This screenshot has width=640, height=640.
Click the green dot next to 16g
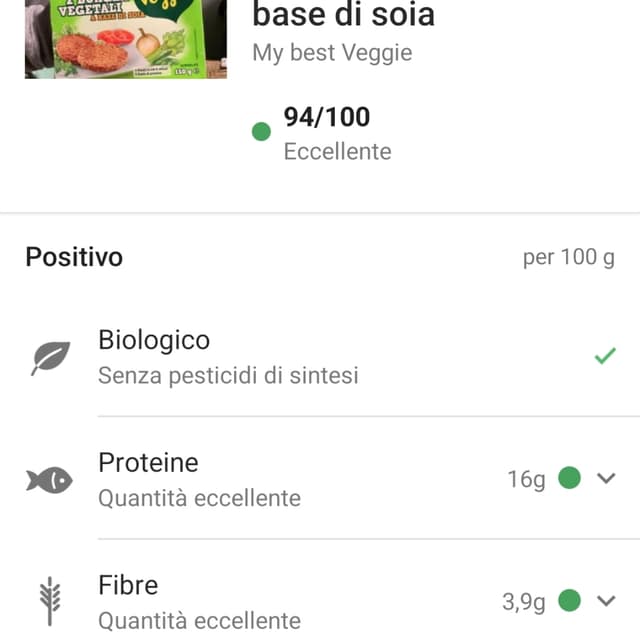[x=569, y=478]
